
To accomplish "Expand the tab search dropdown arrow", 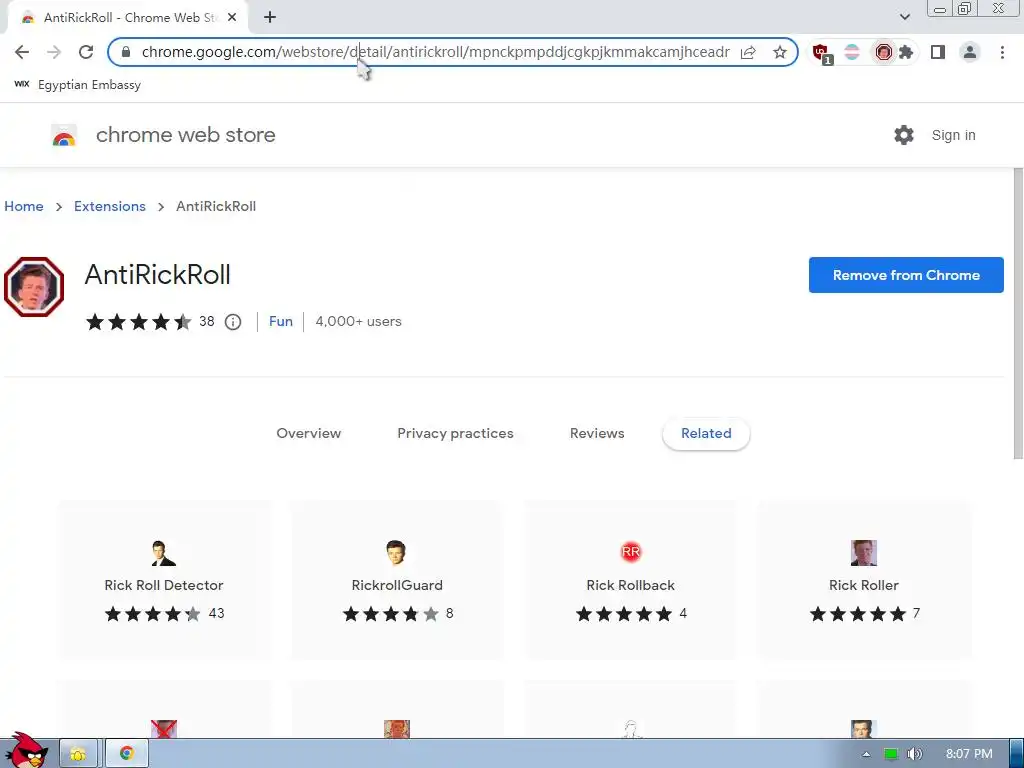I will [904, 17].
